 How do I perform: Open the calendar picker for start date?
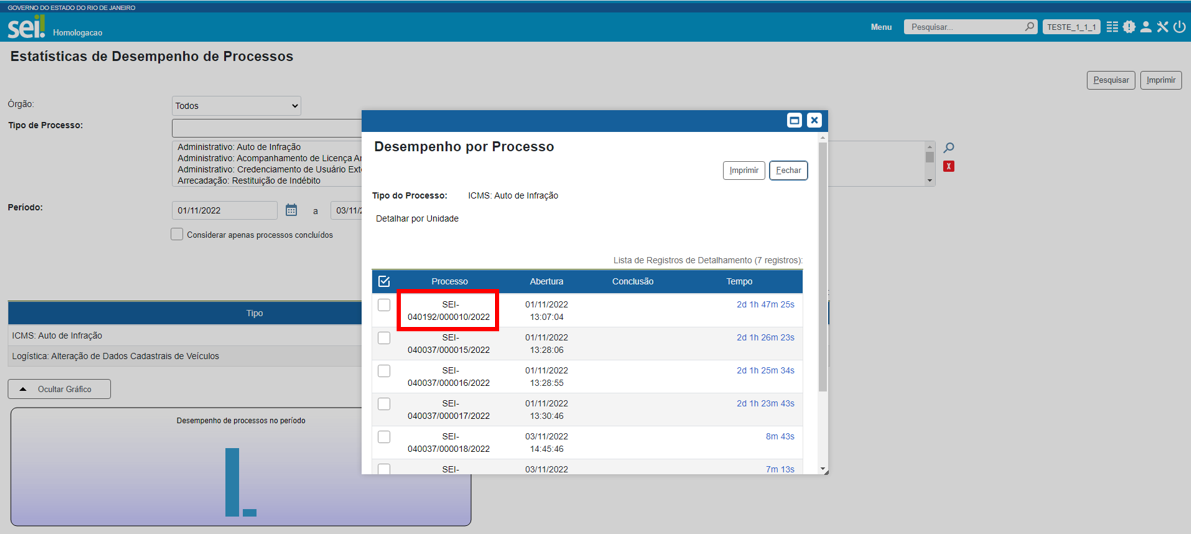(x=292, y=210)
